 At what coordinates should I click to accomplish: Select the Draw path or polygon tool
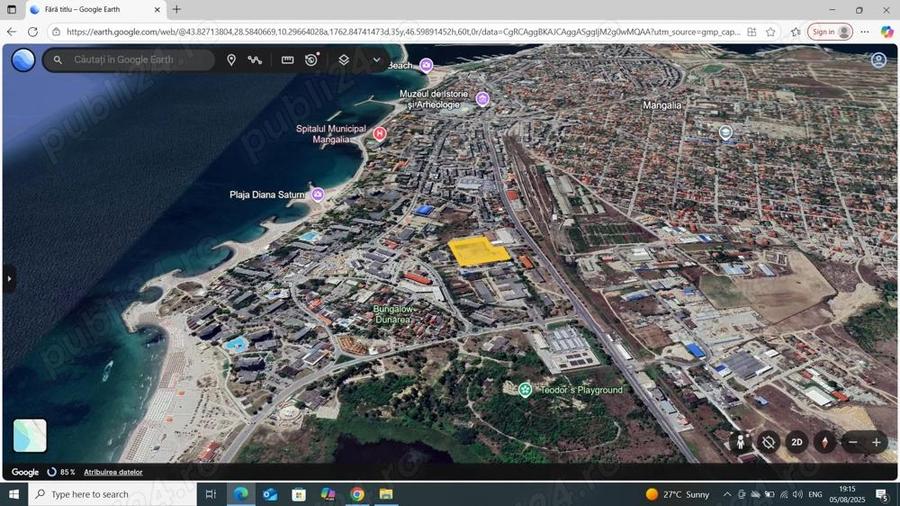[x=255, y=60]
